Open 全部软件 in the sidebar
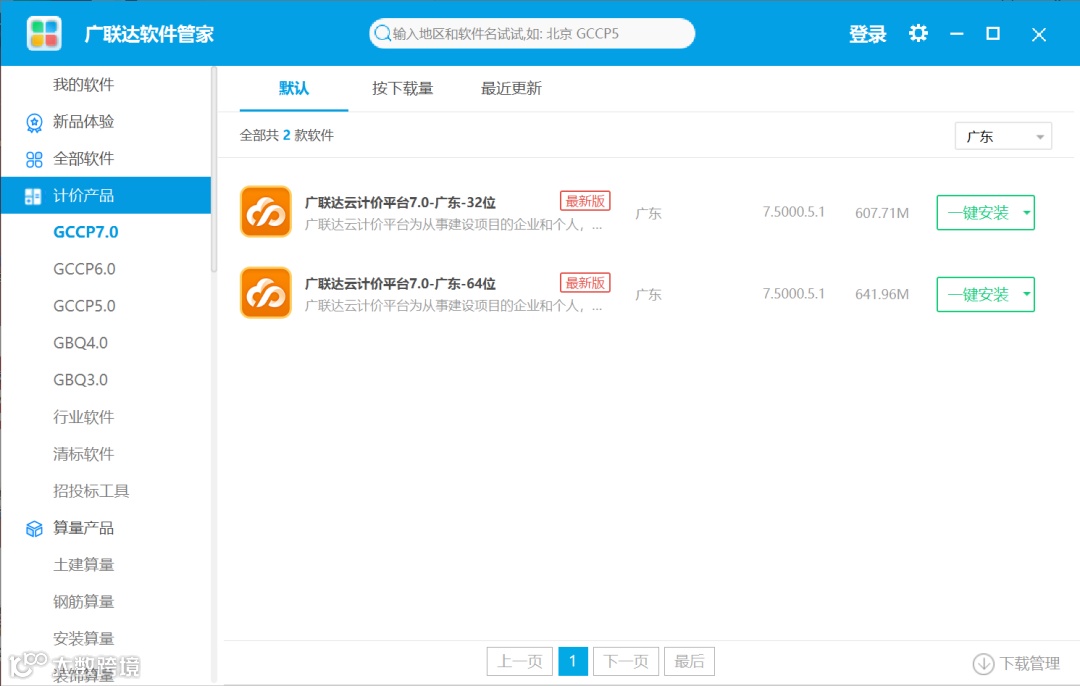The height and width of the screenshot is (686, 1080). [83, 158]
